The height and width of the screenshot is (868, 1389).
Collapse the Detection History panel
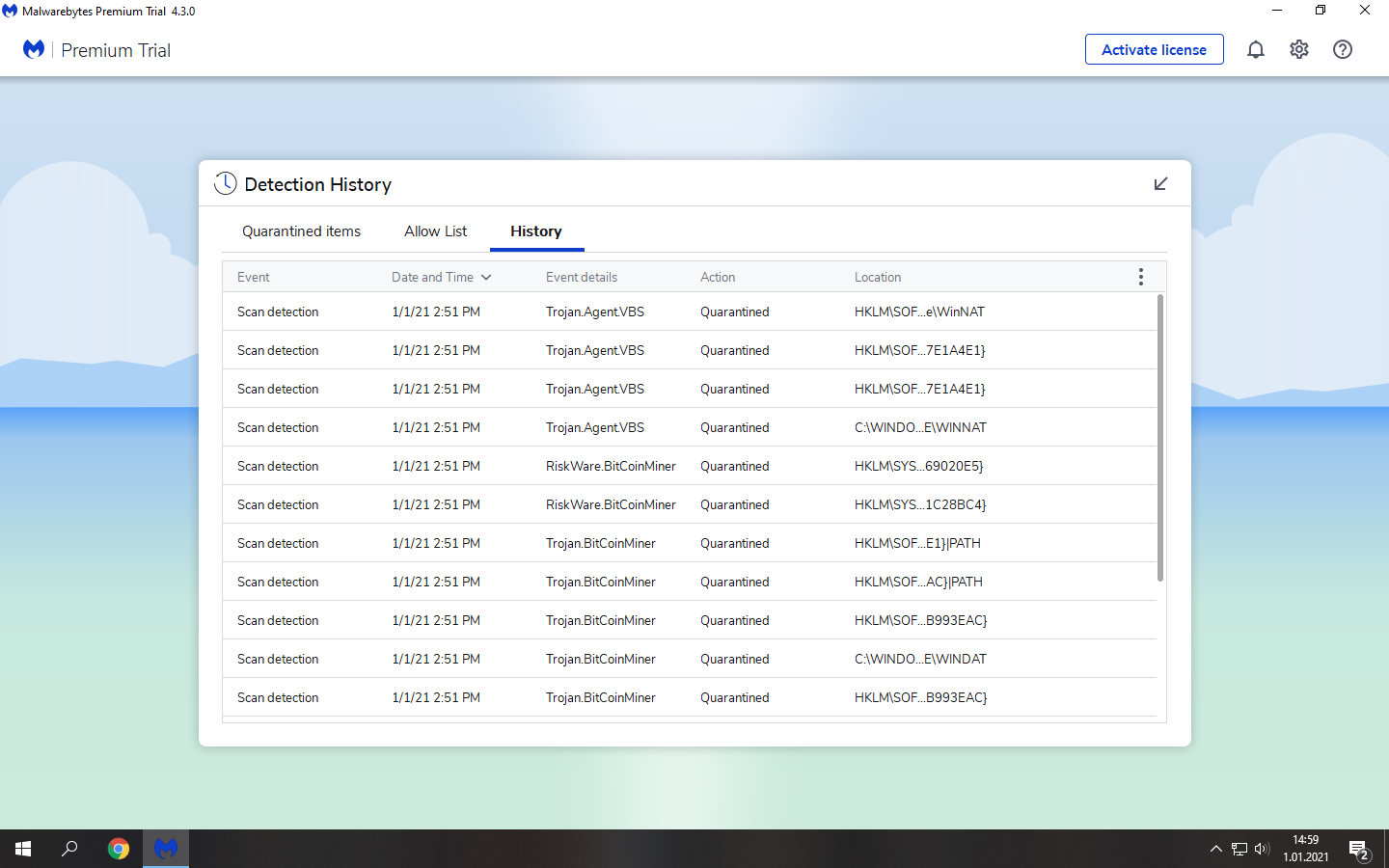click(x=1160, y=183)
